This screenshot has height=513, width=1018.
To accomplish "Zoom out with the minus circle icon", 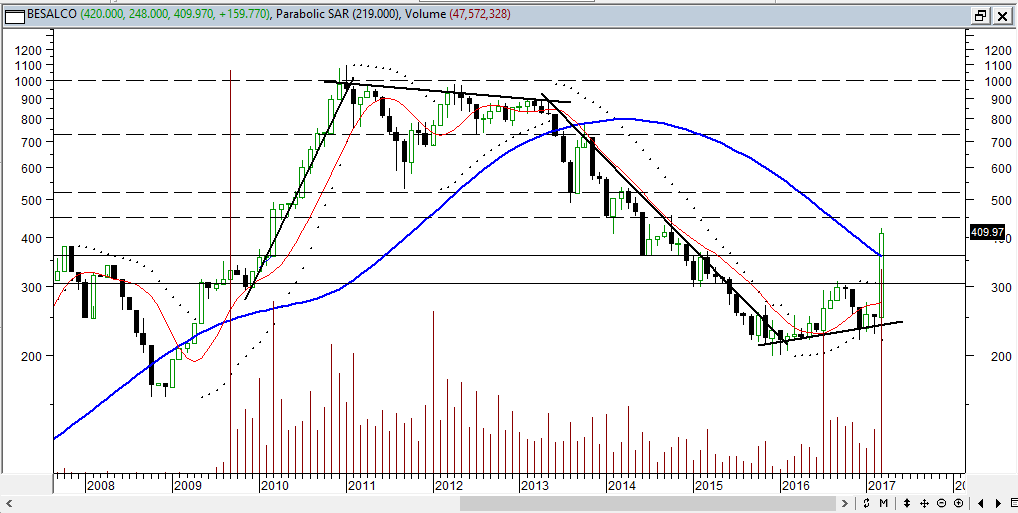I will (941, 503).
